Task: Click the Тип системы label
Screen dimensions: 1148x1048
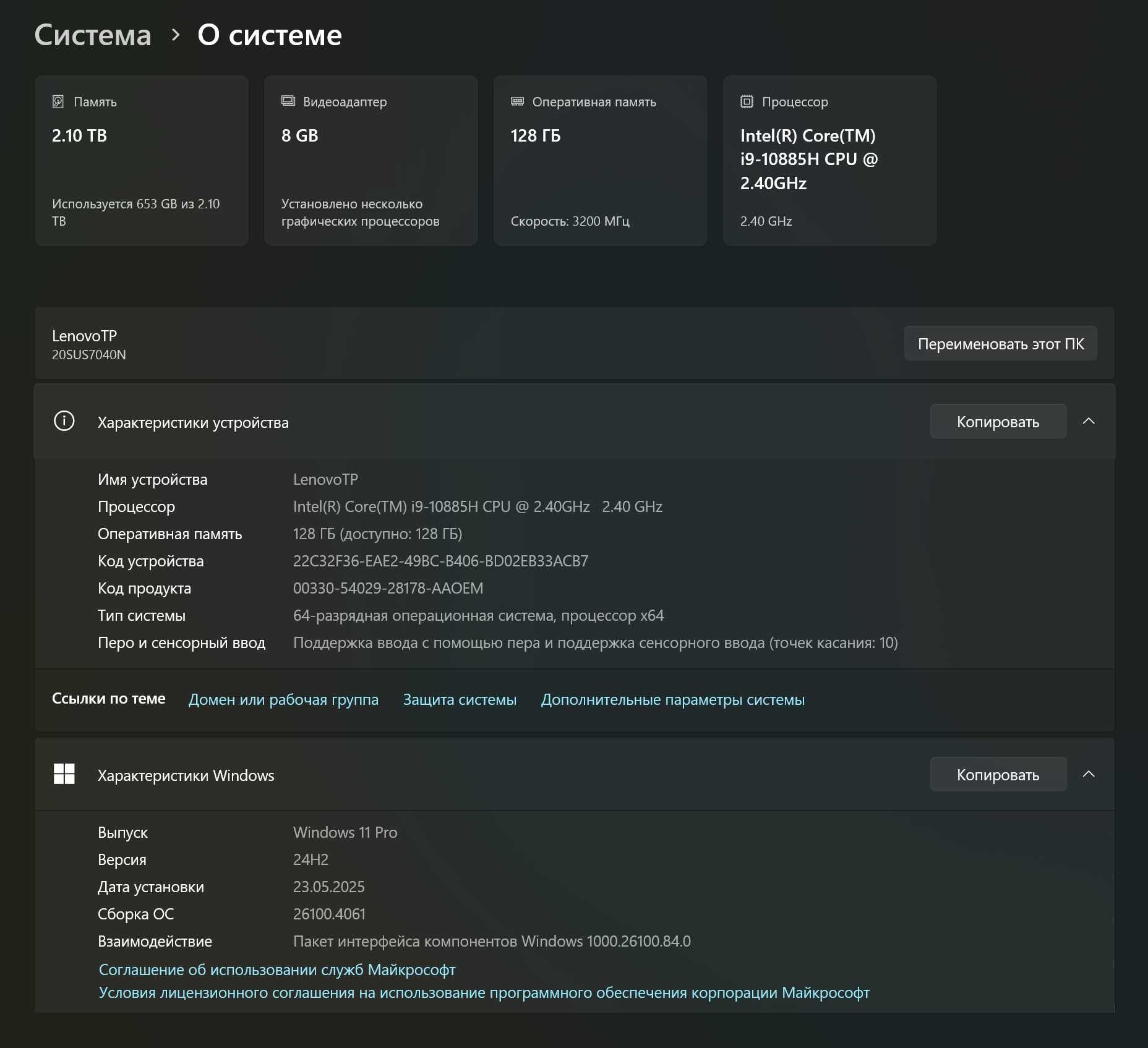Action: [141, 615]
